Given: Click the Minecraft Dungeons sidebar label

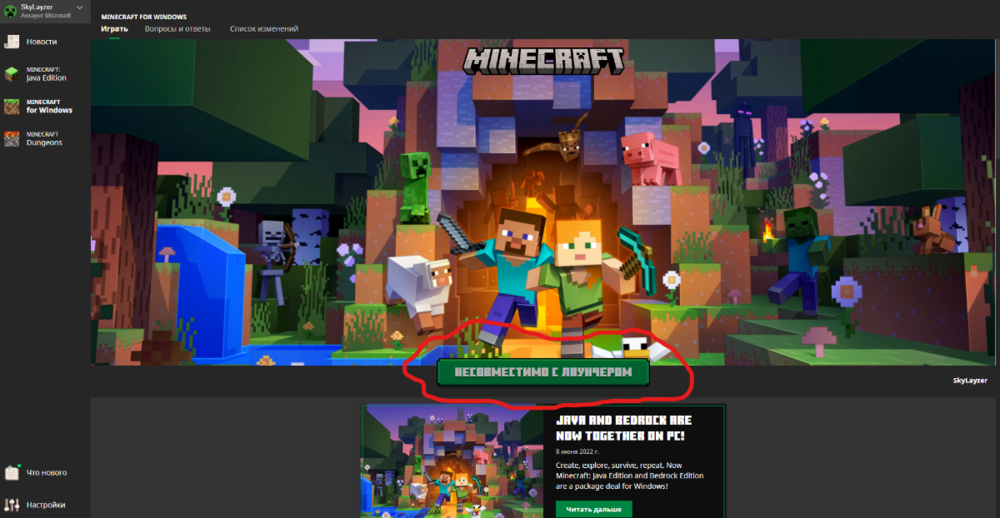Looking at the screenshot, I should (43, 138).
